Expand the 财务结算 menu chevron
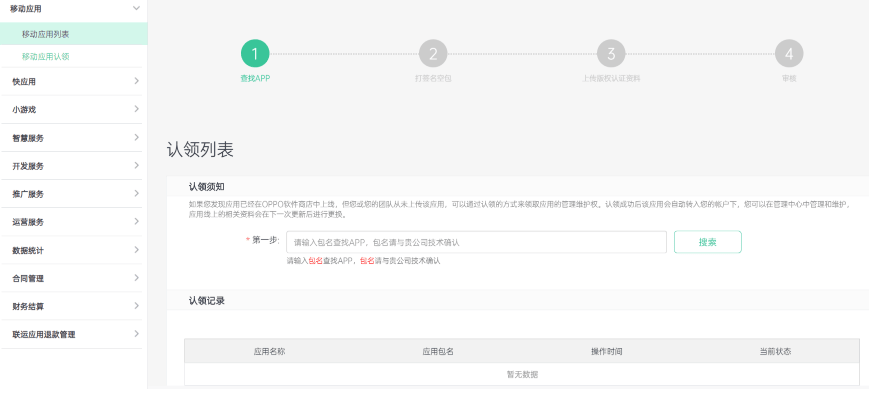This screenshot has height=395, width=869. click(x=136, y=306)
